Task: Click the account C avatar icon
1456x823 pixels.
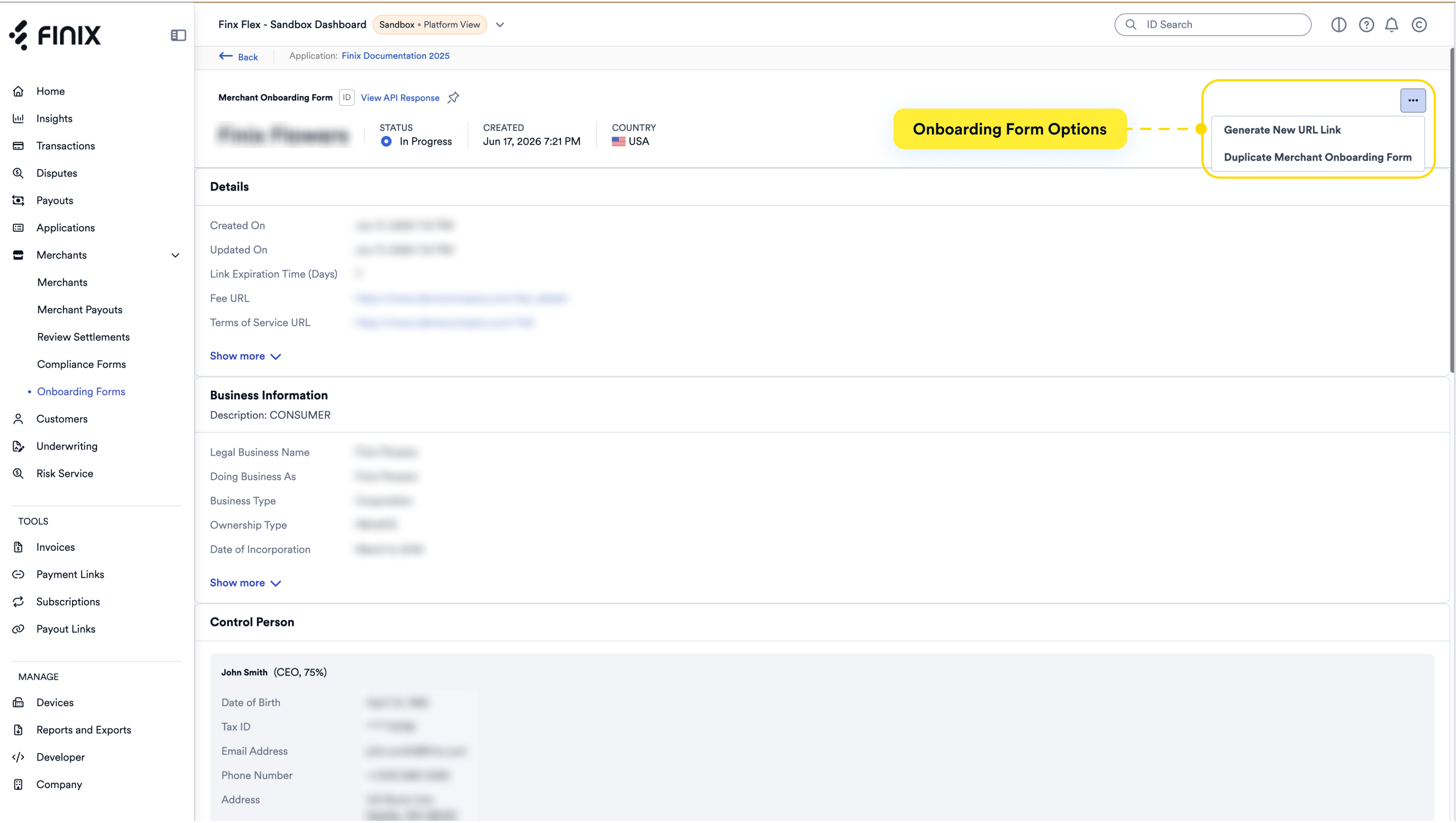Action: [x=1419, y=24]
